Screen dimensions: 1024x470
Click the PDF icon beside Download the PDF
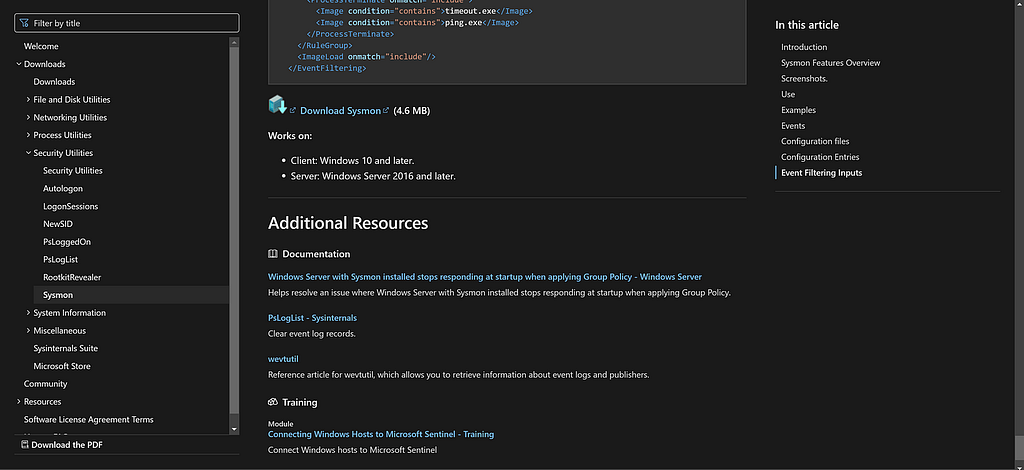click(25, 445)
